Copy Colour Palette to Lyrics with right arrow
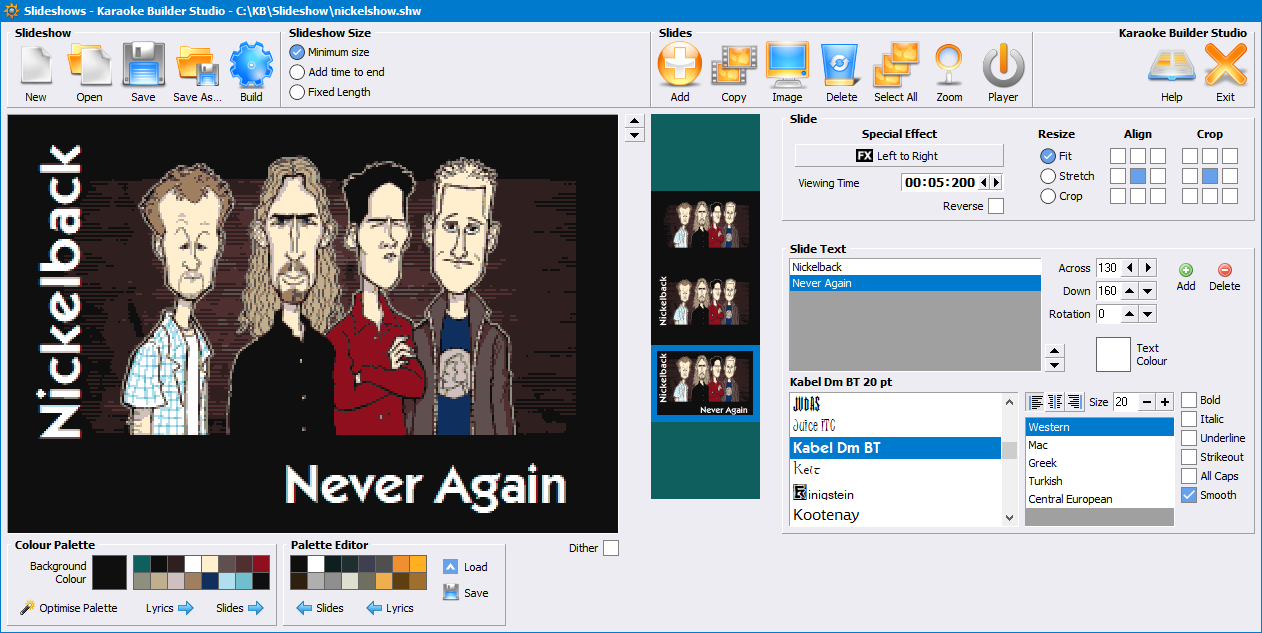This screenshot has width=1262, height=633. (x=169, y=608)
